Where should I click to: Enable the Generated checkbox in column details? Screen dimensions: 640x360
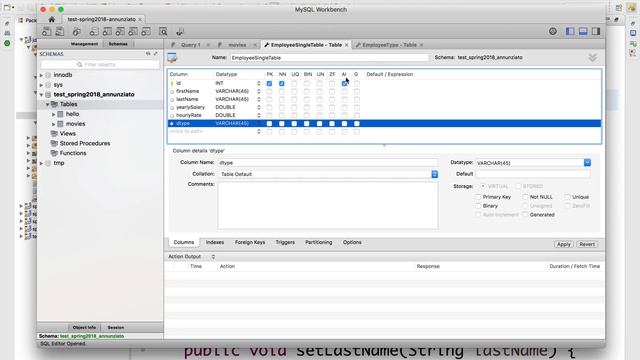[525, 214]
